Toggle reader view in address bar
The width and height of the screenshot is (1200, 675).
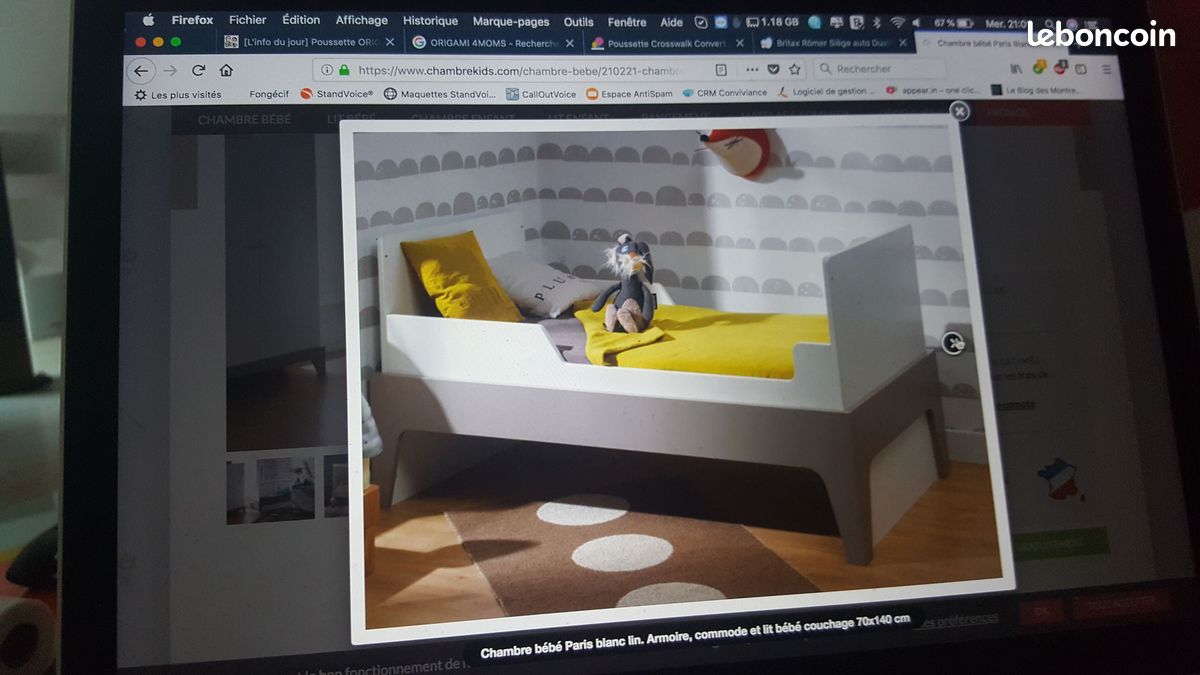(722, 70)
